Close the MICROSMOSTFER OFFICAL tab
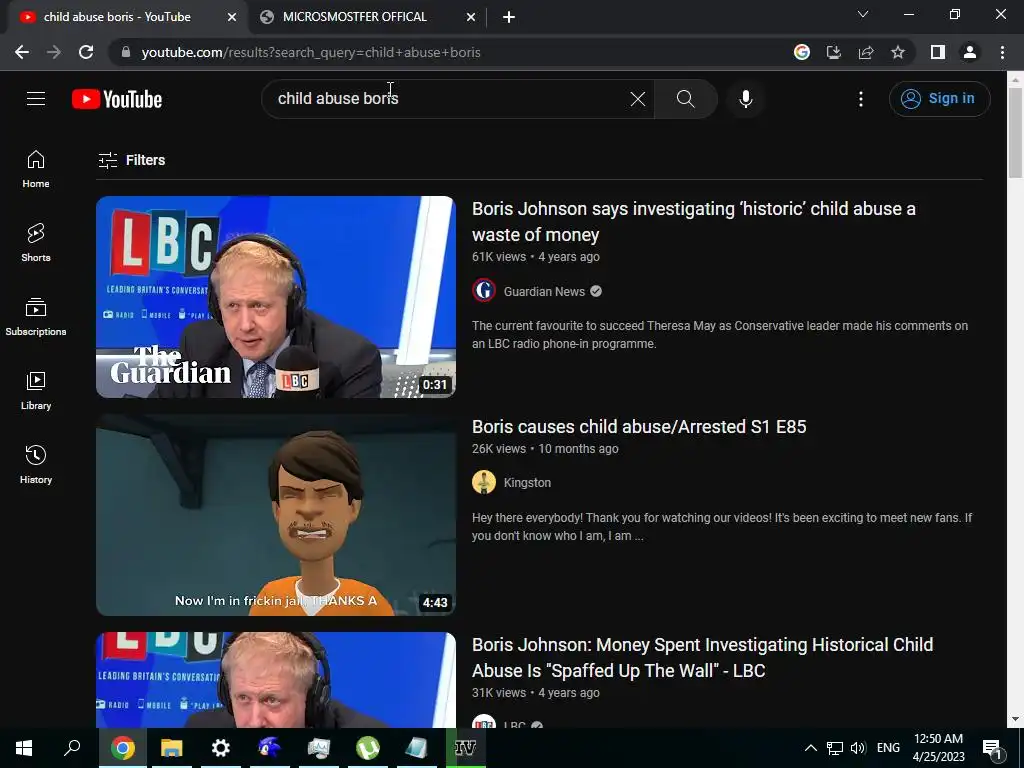This screenshot has height=768, width=1024. [x=471, y=17]
